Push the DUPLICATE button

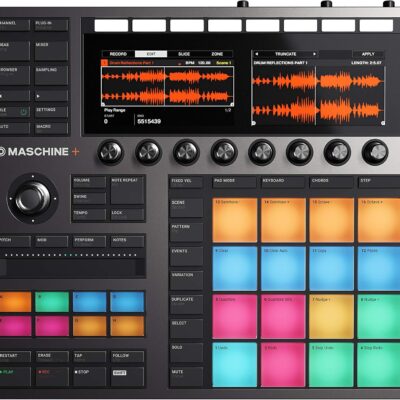point(186,305)
